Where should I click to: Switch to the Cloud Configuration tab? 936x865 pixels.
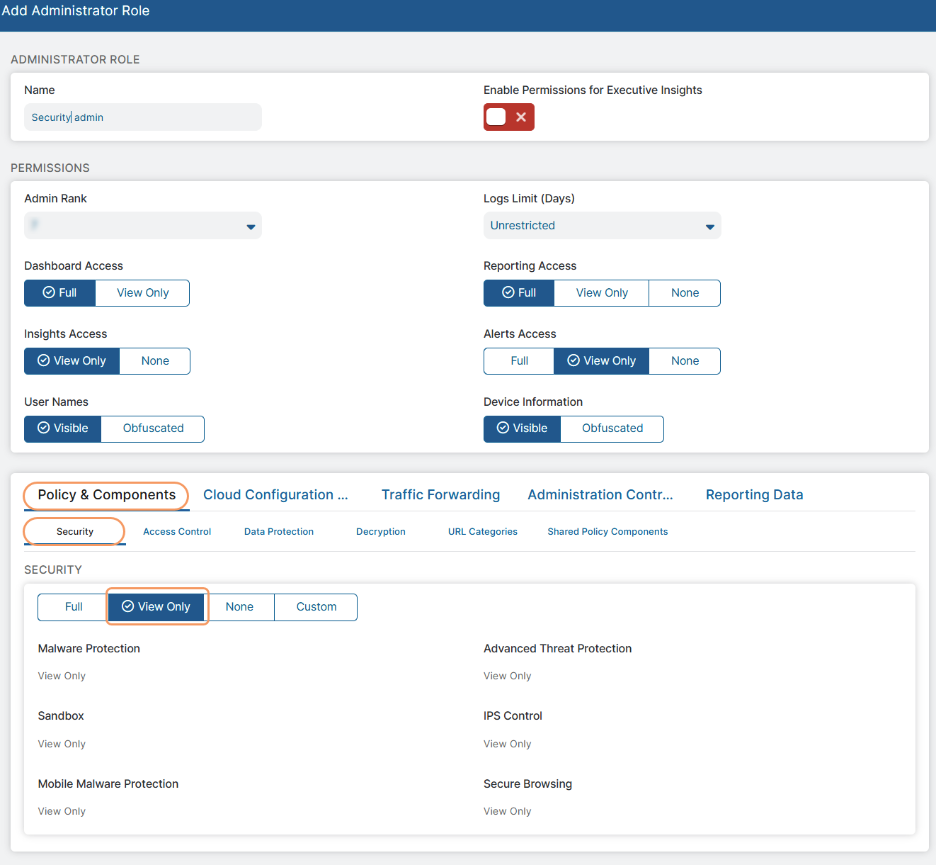click(275, 495)
